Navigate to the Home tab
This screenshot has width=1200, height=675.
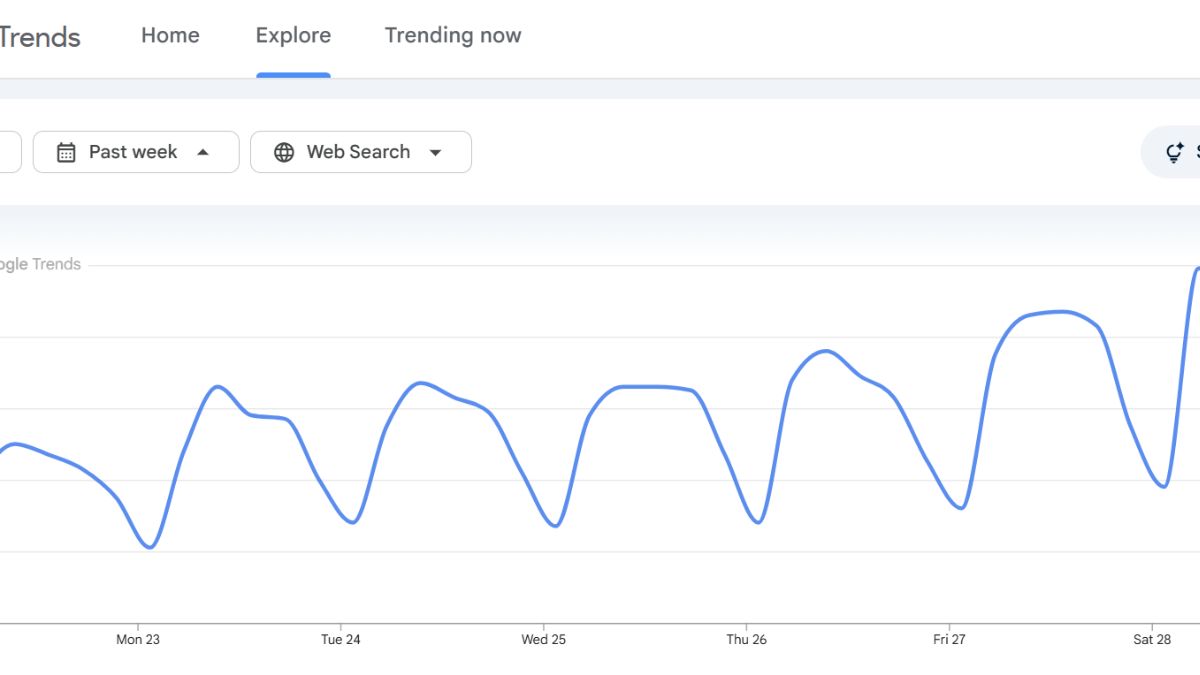(170, 36)
